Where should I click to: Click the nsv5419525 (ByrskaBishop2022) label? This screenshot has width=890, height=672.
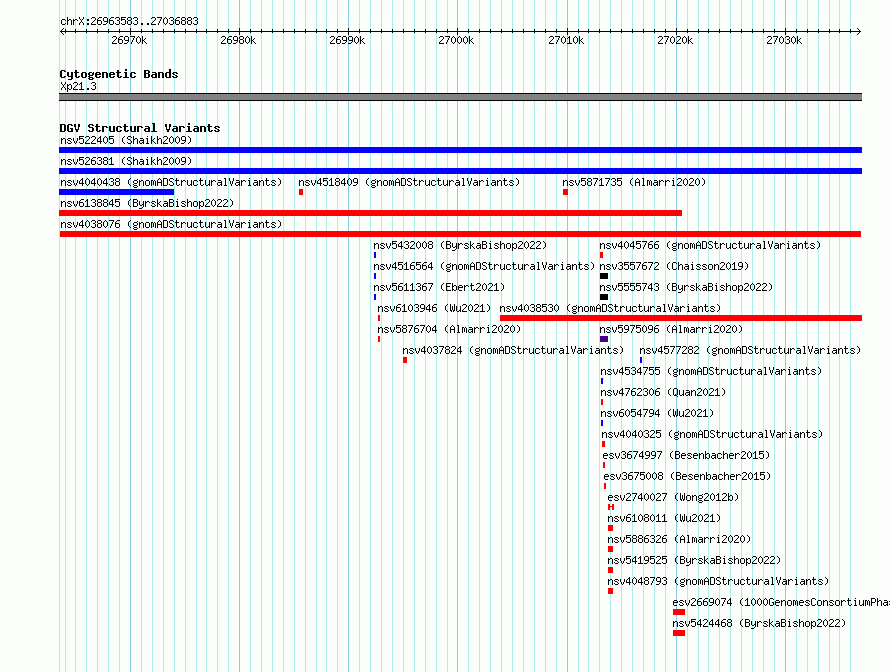(694, 560)
